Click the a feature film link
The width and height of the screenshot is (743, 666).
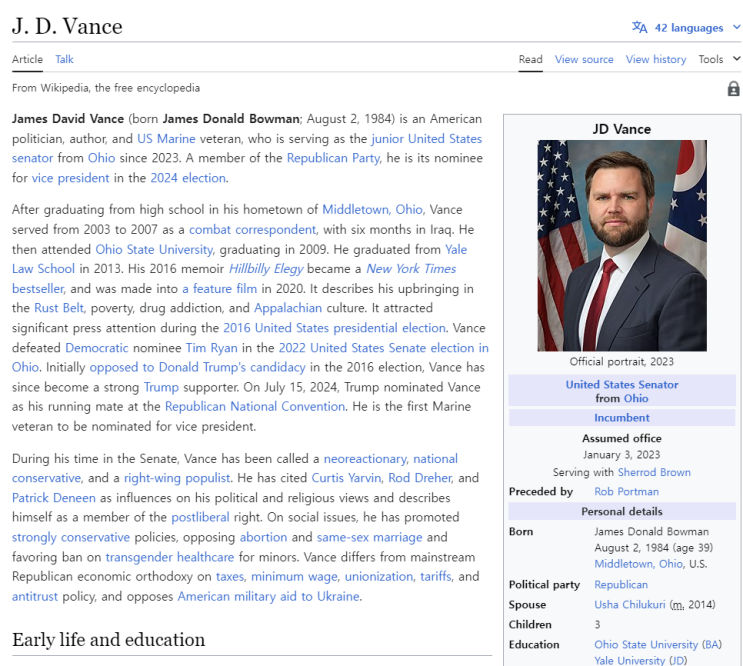coord(219,288)
